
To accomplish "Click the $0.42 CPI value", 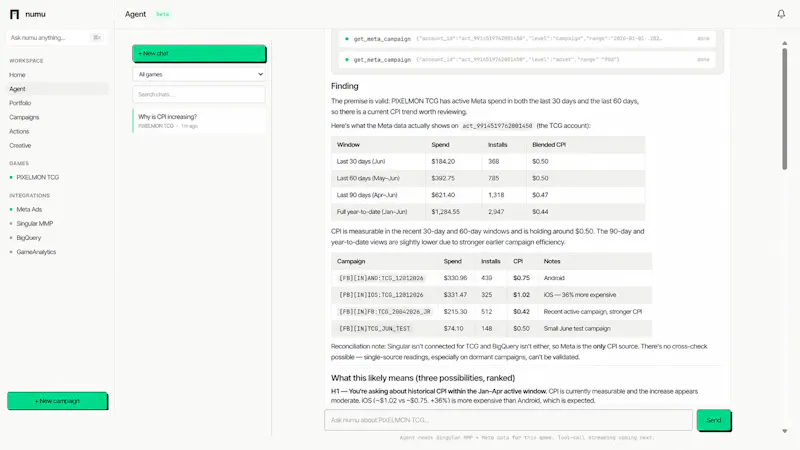I will coord(521,312).
